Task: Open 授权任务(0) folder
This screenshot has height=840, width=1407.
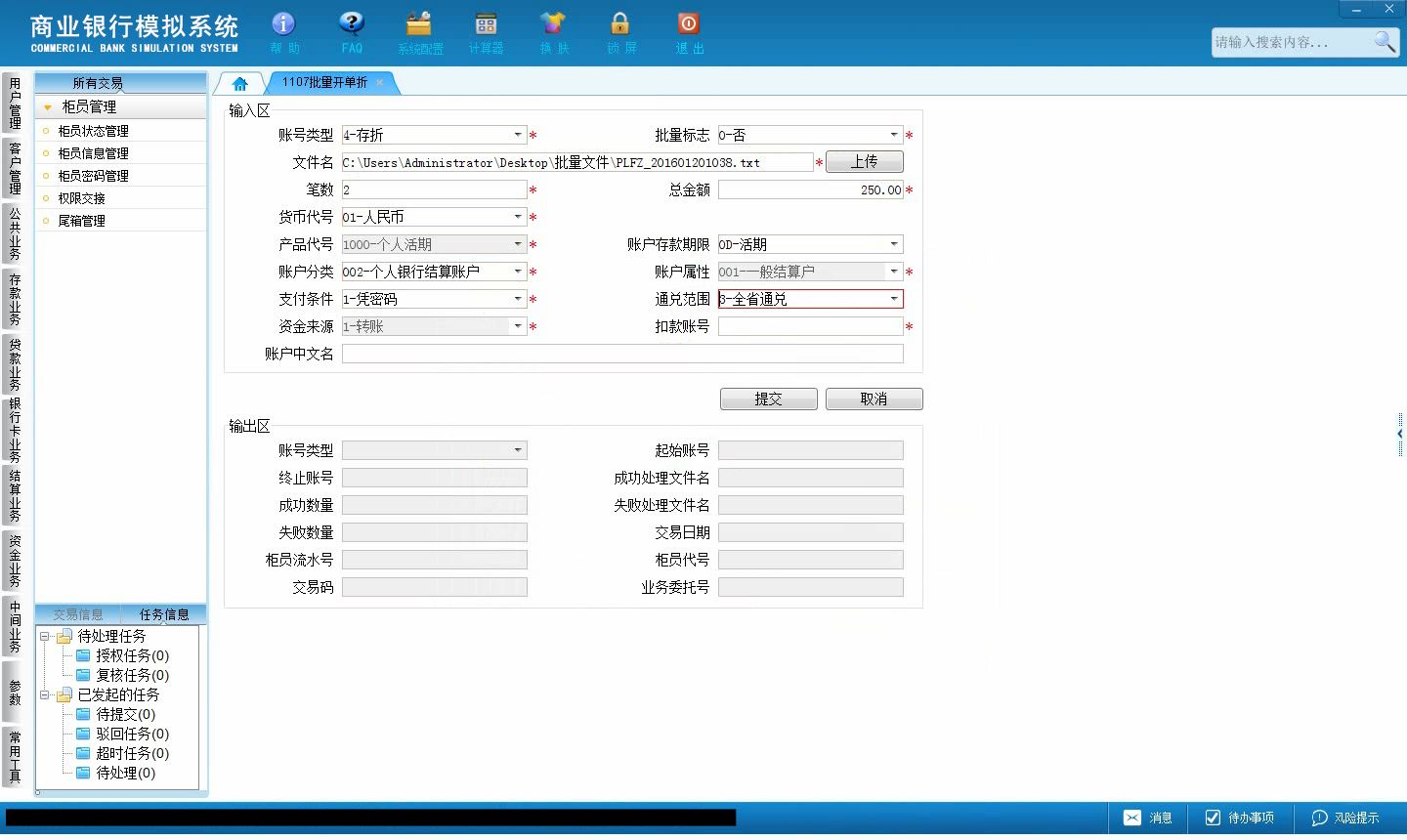Action: pos(123,655)
